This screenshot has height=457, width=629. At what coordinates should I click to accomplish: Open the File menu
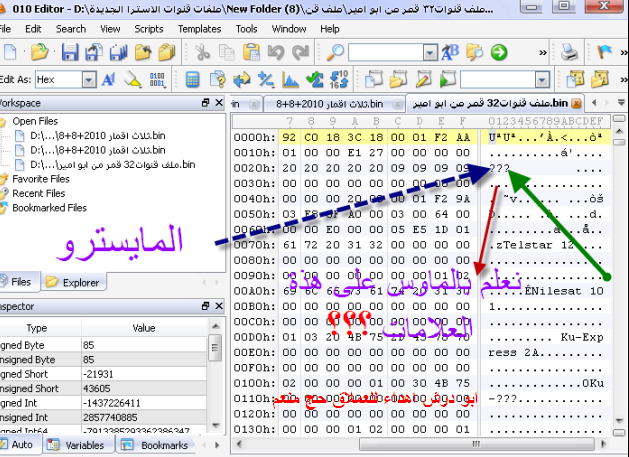click(5, 29)
